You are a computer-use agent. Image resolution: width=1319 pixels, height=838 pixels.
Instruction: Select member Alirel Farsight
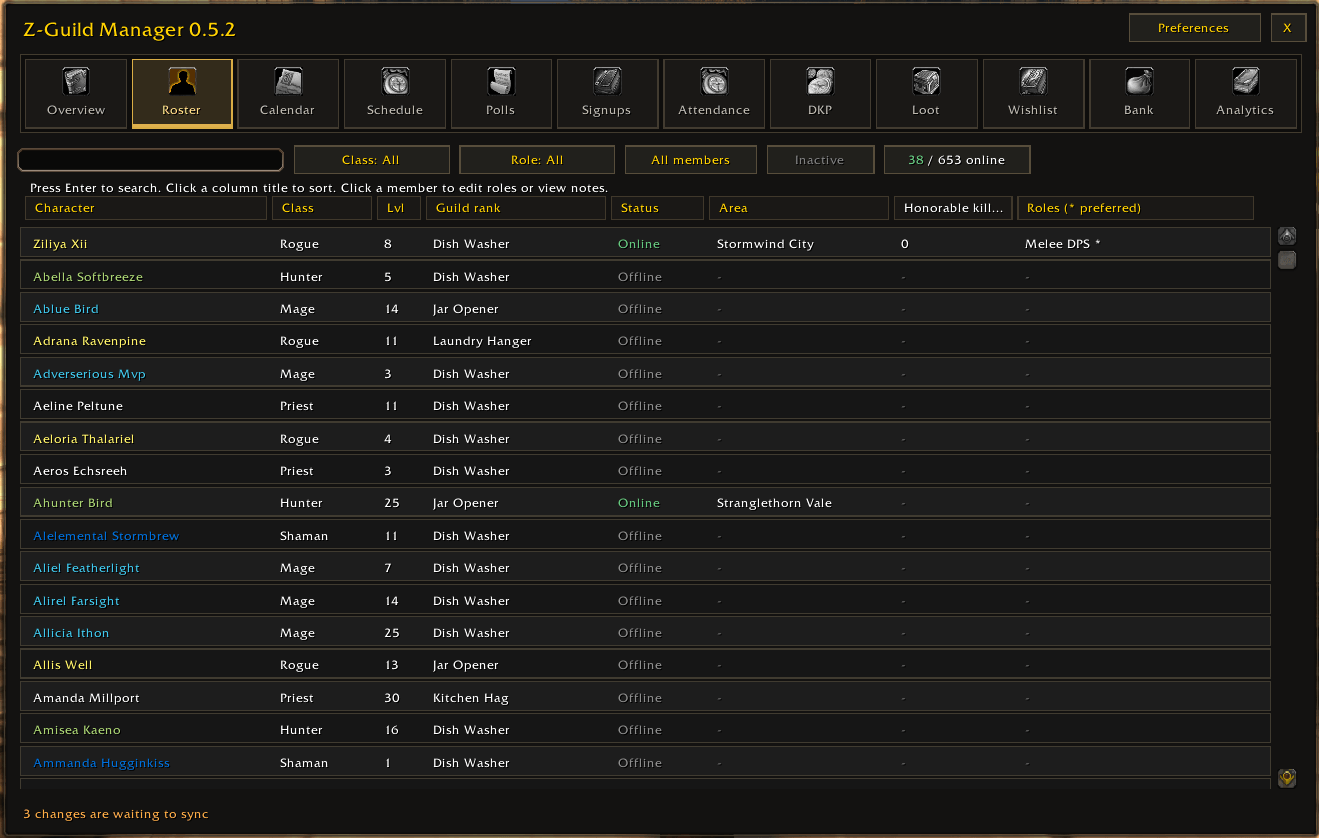[645, 601]
